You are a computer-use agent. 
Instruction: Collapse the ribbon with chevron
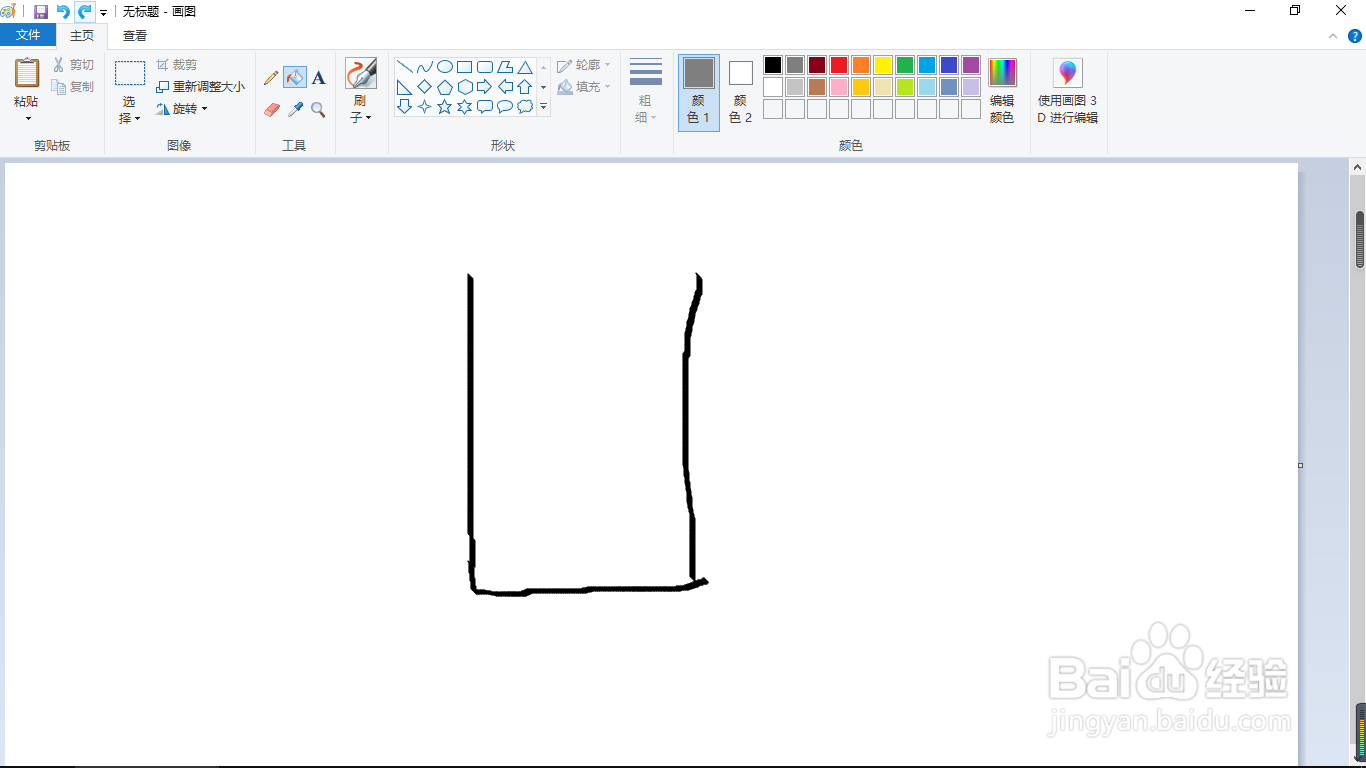pyautogui.click(x=1333, y=36)
